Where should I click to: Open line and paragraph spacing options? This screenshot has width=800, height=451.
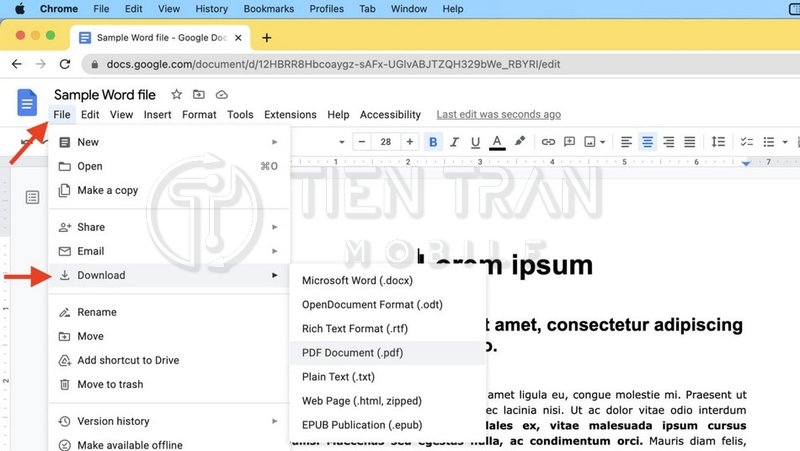point(718,142)
